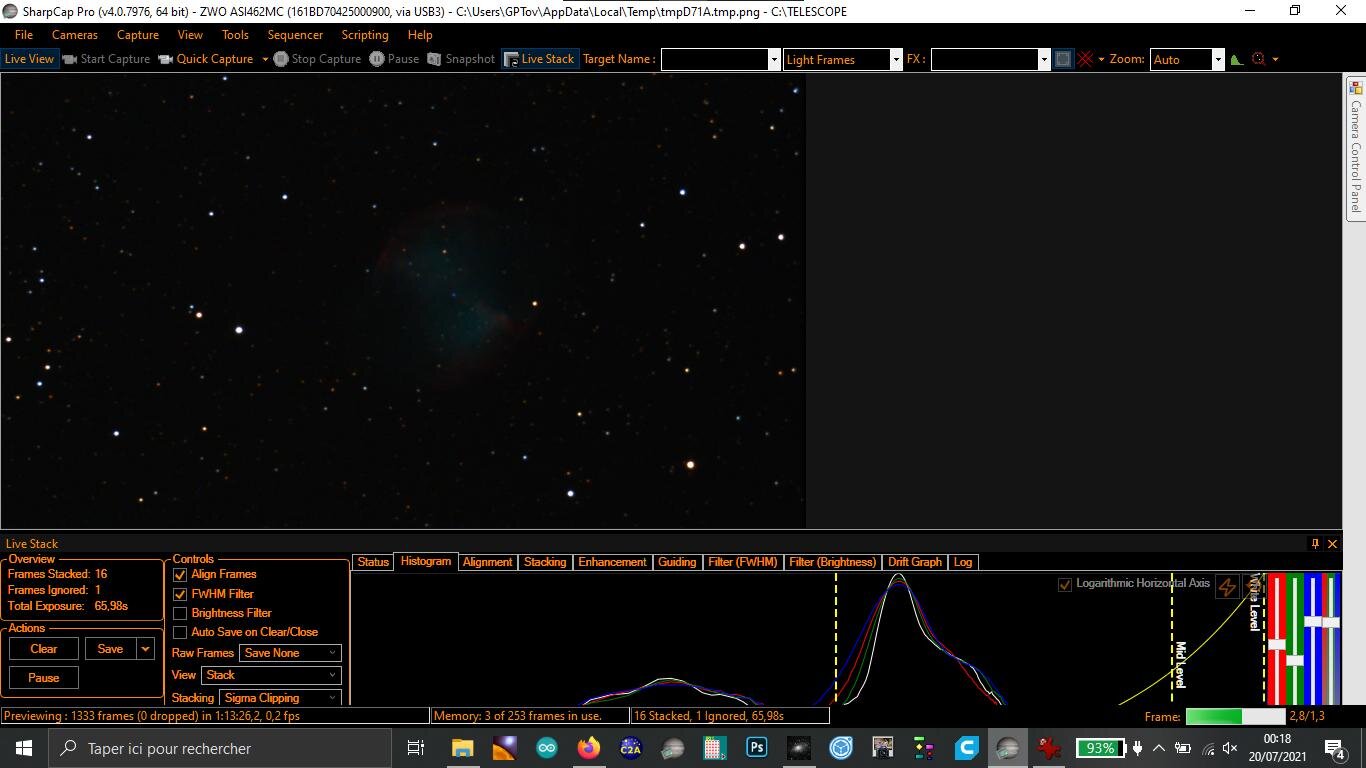The width and height of the screenshot is (1366, 768).
Task: Pause the capture
Action: 394,59
